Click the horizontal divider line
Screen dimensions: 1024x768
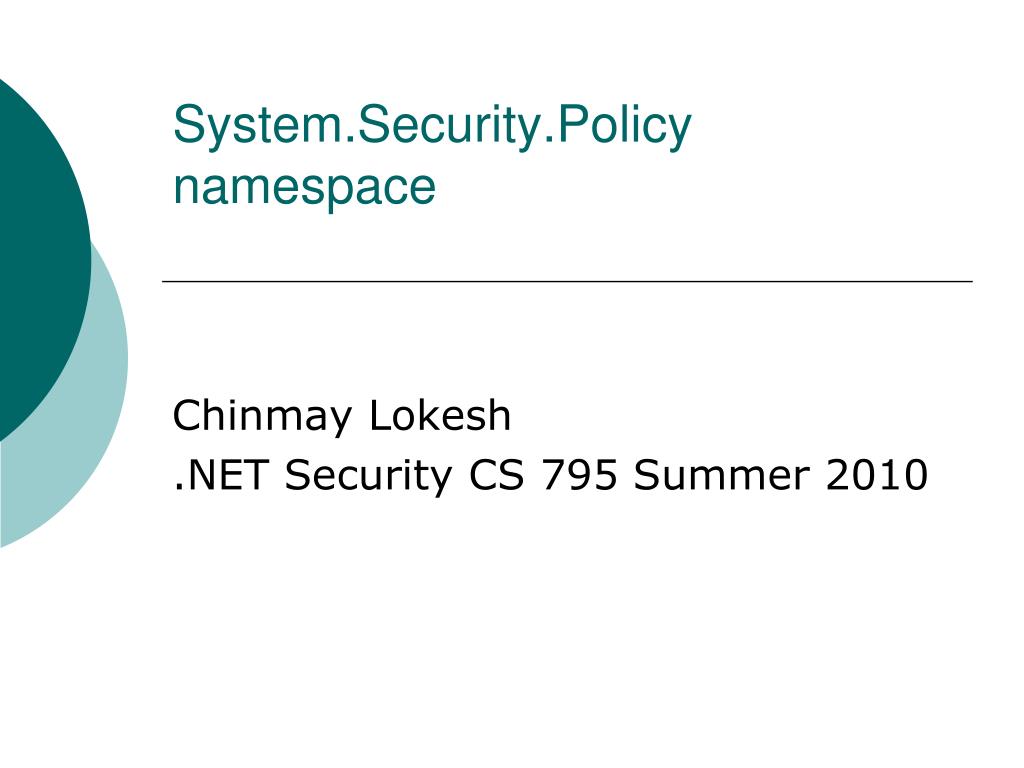568,281
